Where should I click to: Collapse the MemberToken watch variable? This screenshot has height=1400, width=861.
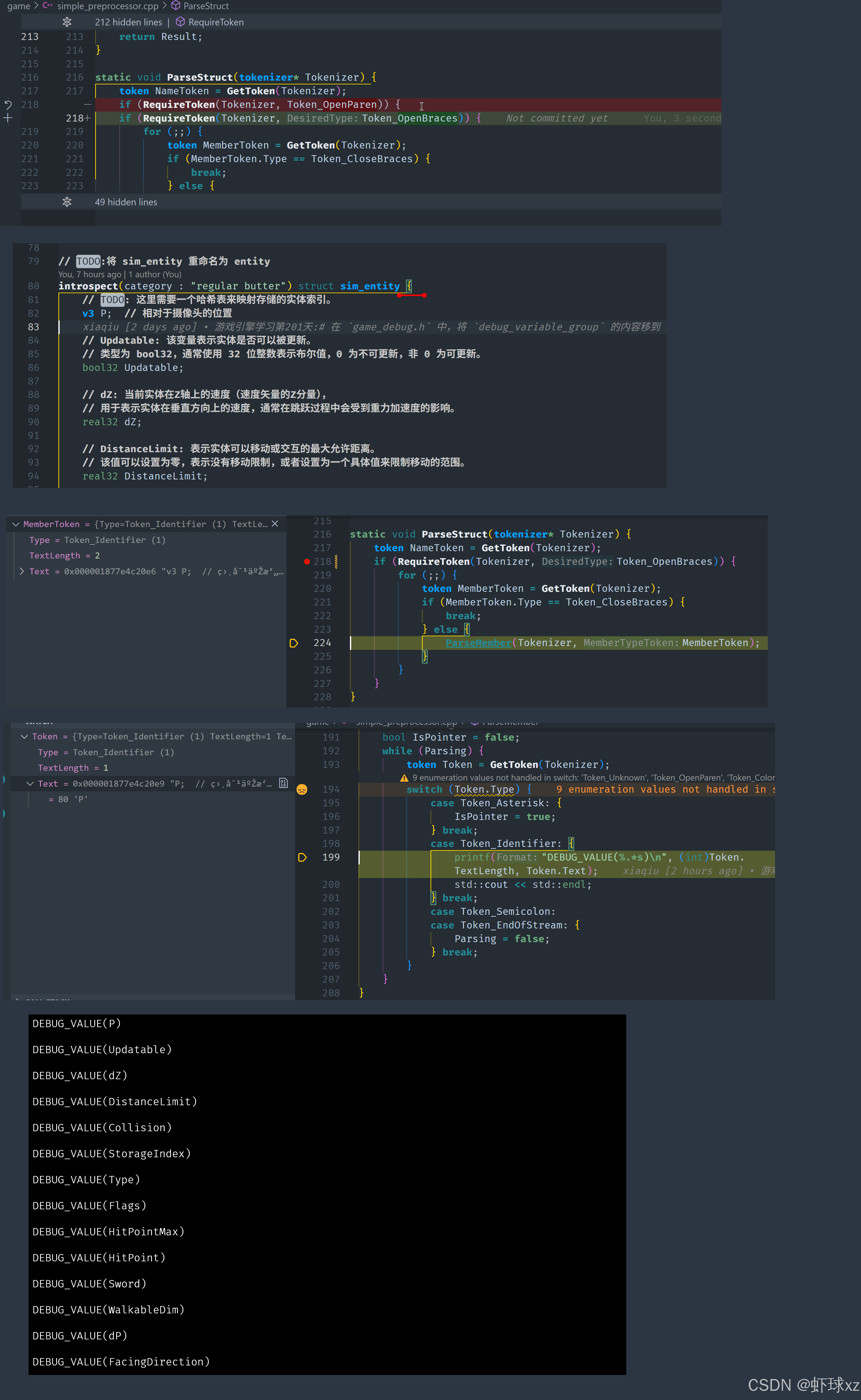pos(16,524)
